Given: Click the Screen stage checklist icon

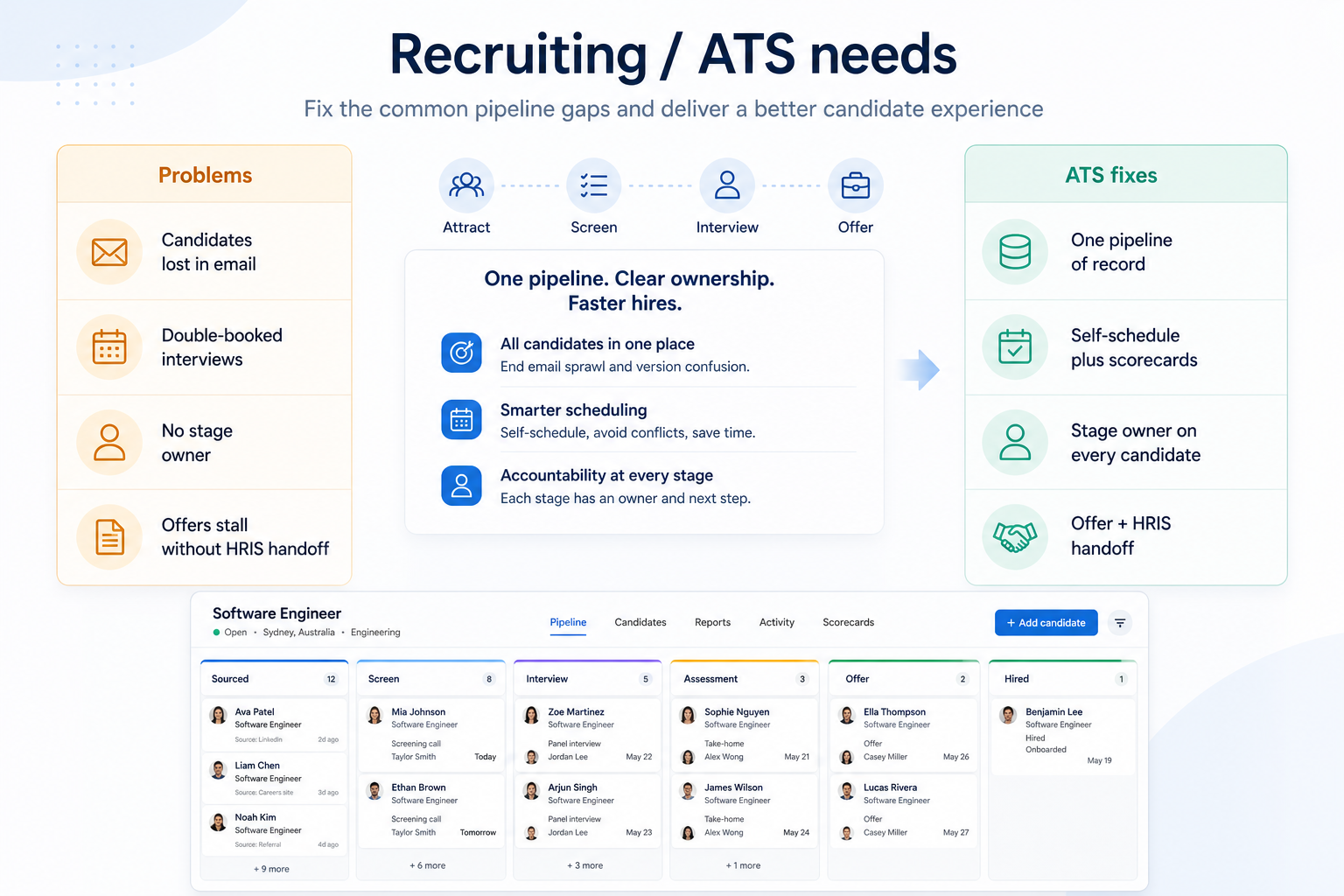Looking at the screenshot, I should coord(594,185).
